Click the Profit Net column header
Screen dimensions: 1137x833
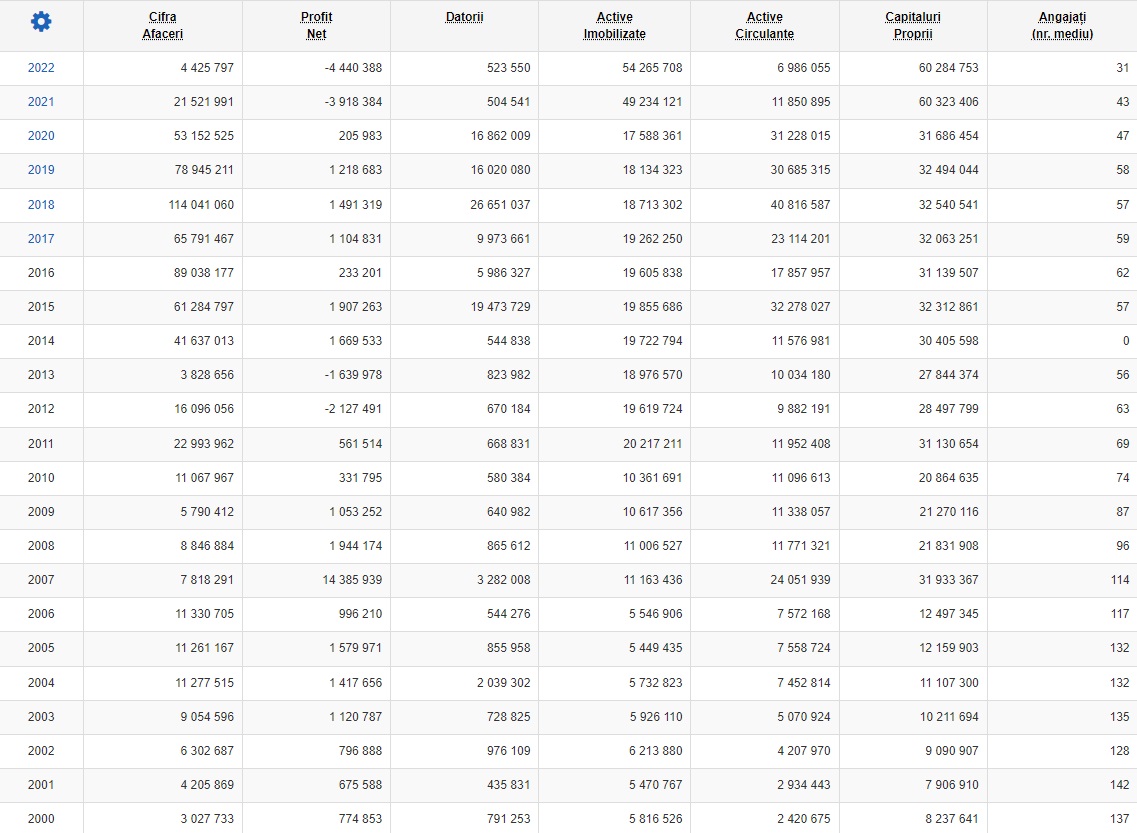point(316,25)
